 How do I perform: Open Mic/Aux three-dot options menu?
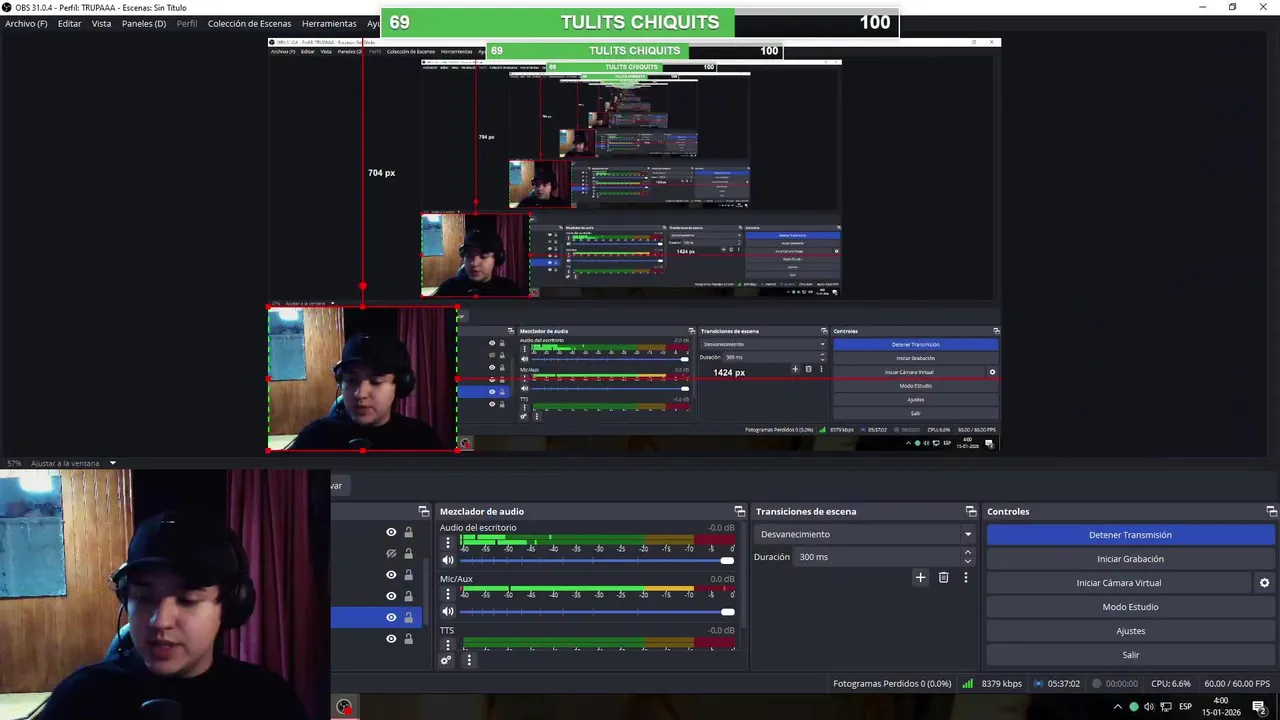pyautogui.click(x=448, y=593)
